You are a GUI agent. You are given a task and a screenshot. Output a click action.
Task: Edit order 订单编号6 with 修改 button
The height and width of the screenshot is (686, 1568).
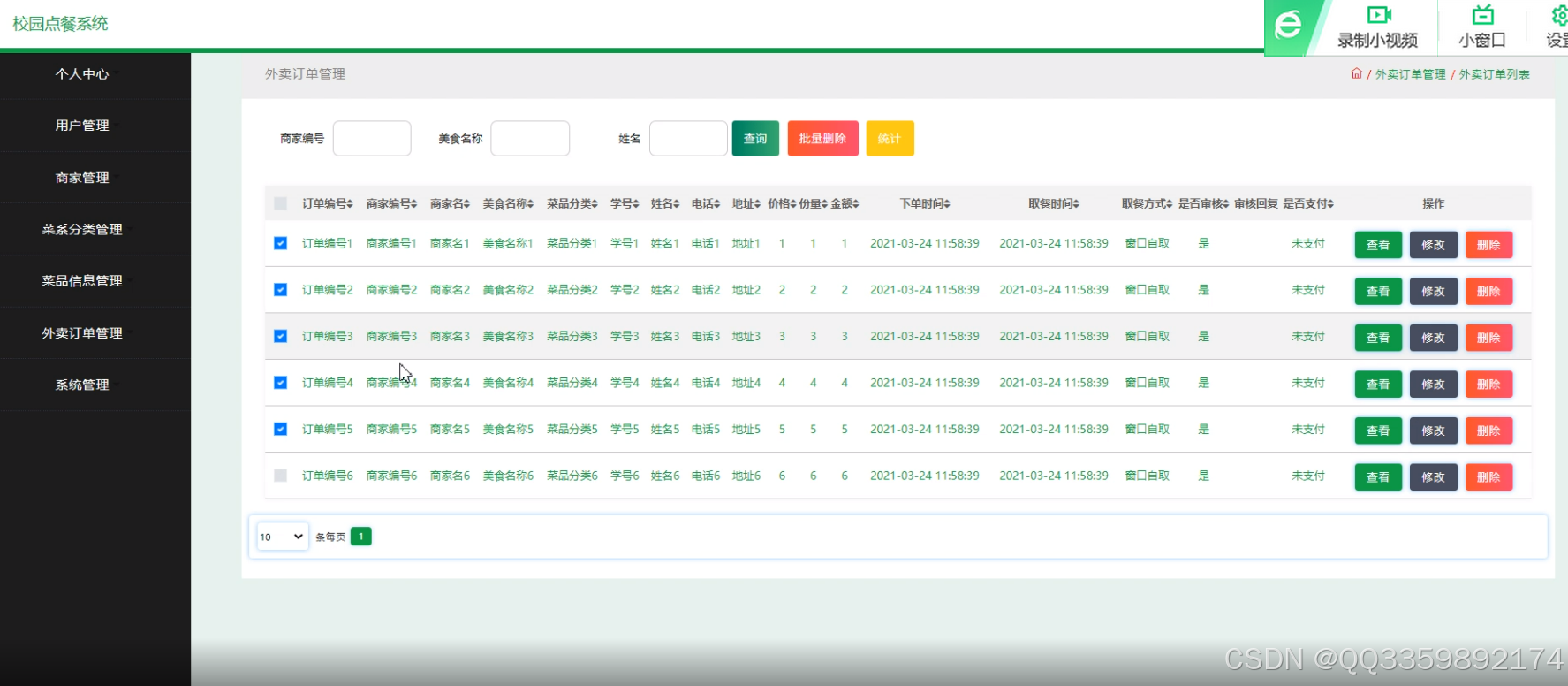[1433, 477]
